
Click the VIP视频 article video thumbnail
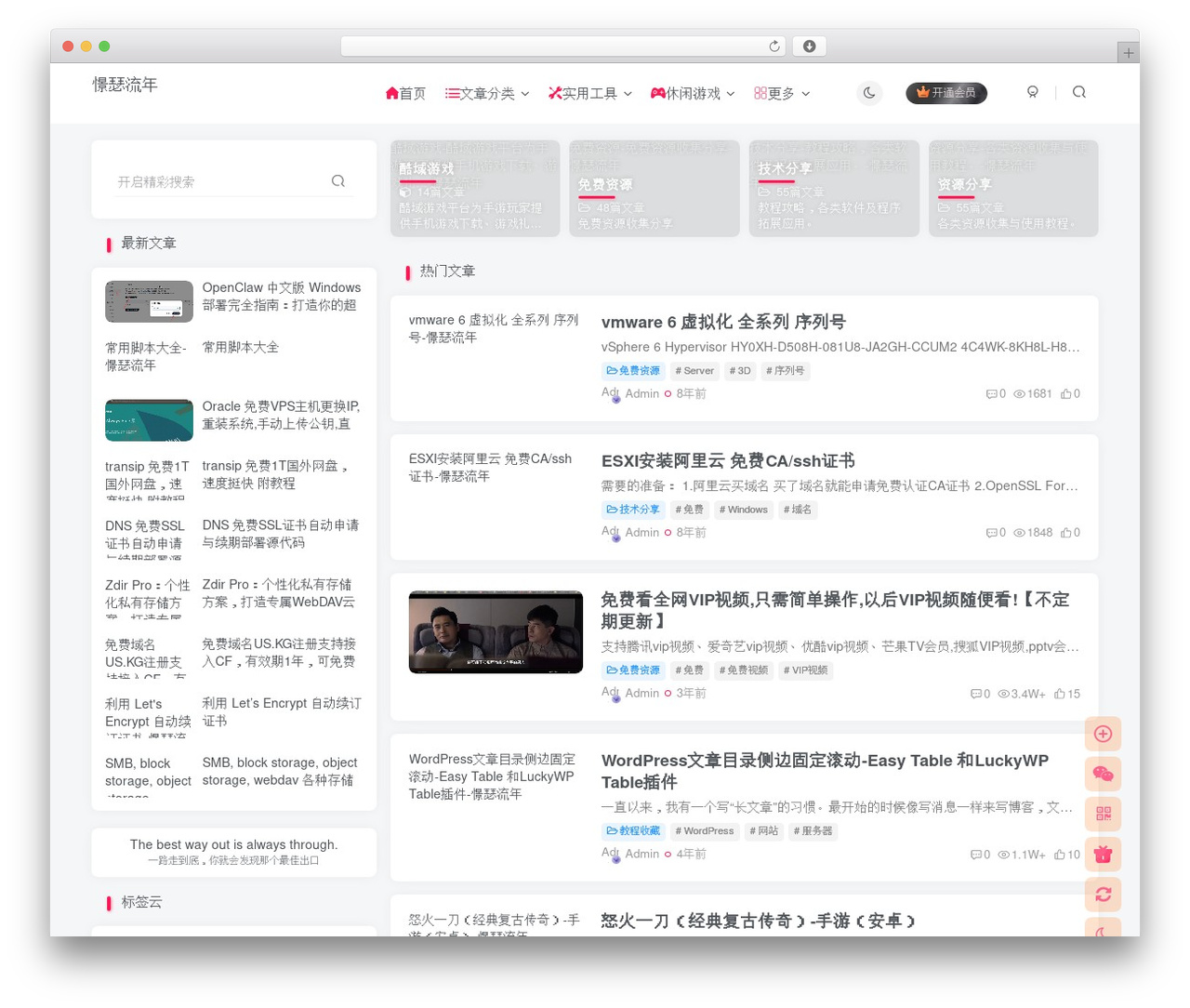(496, 632)
